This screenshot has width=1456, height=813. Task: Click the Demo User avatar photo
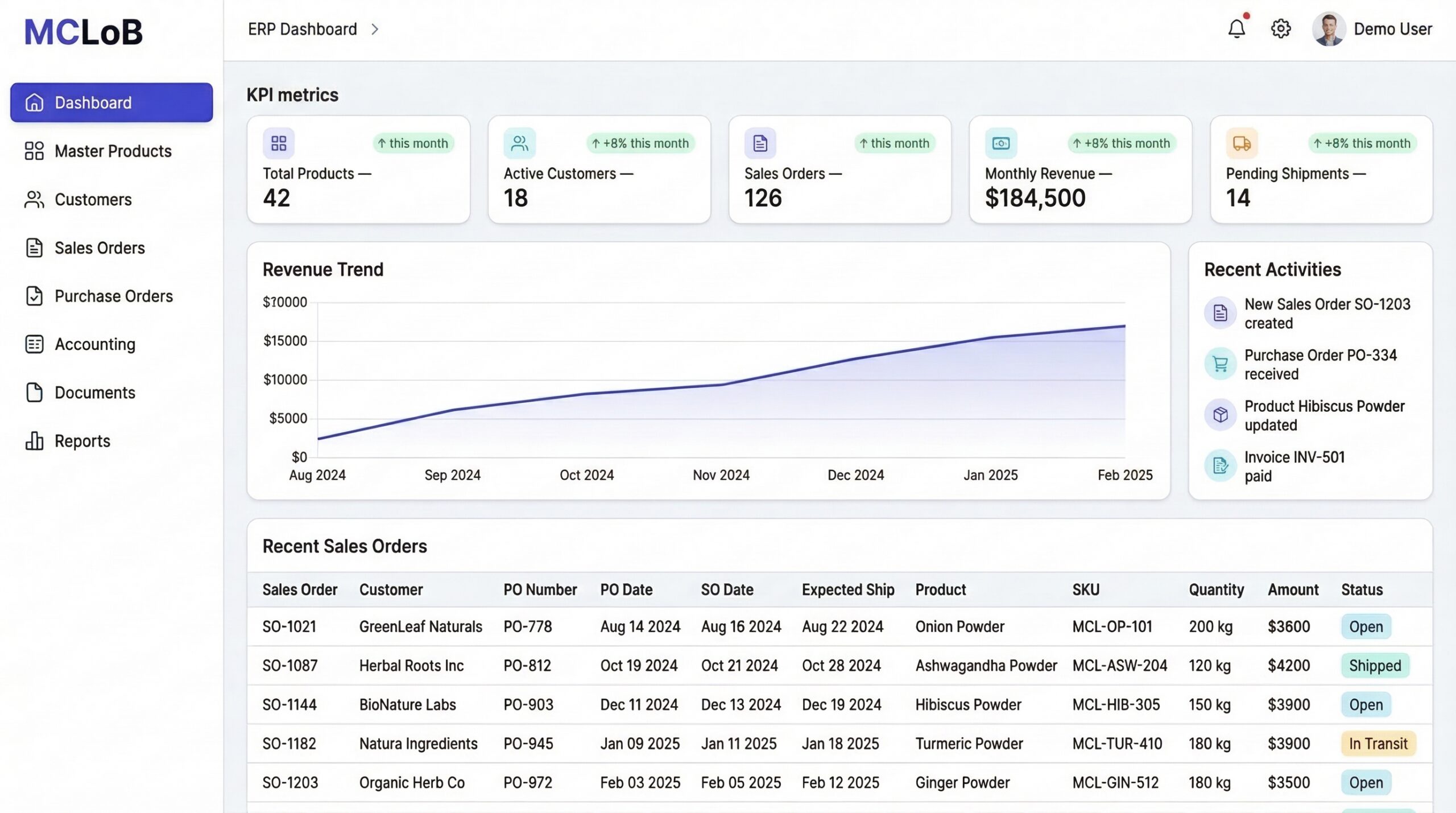click(1328, 29)
